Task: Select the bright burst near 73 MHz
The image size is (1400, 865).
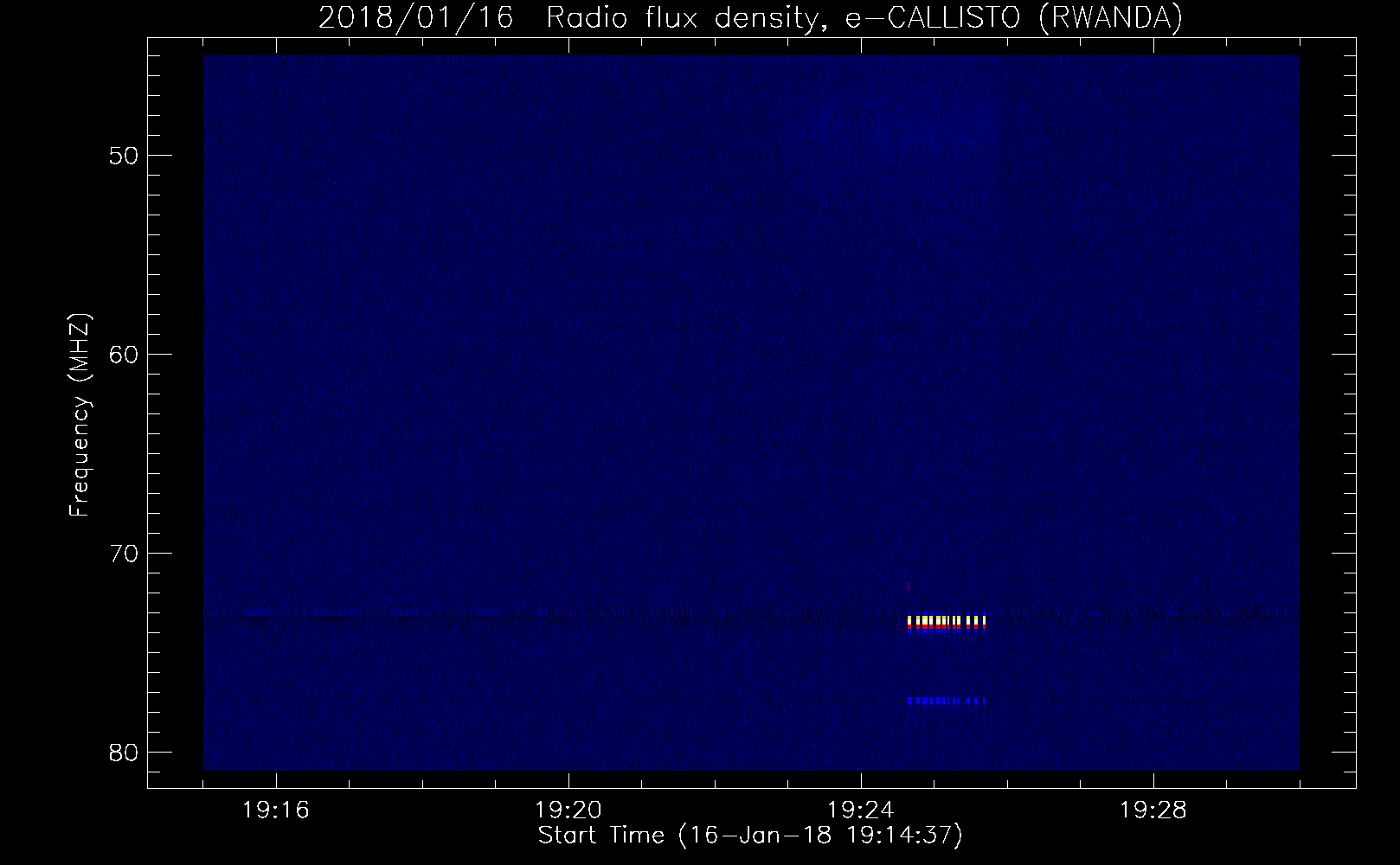Action: point(947,624)
